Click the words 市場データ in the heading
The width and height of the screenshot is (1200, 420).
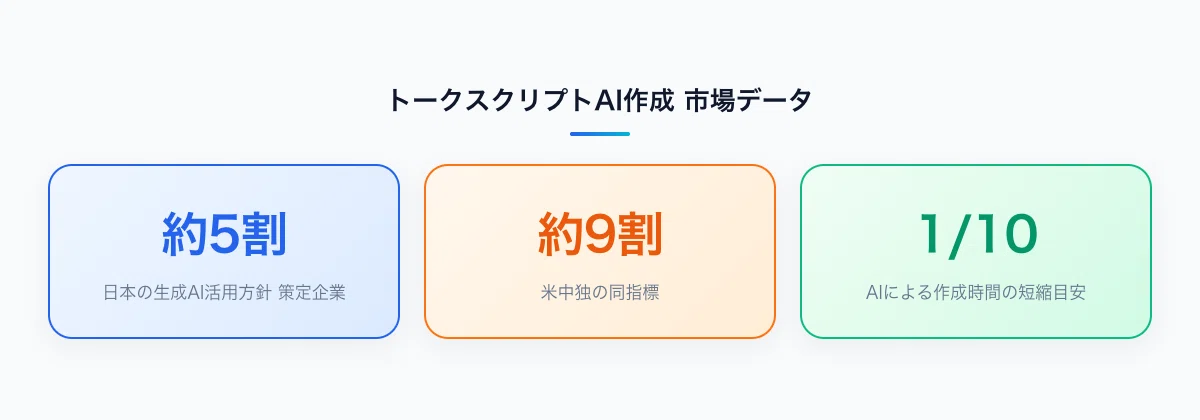click(x=749, y=101)
